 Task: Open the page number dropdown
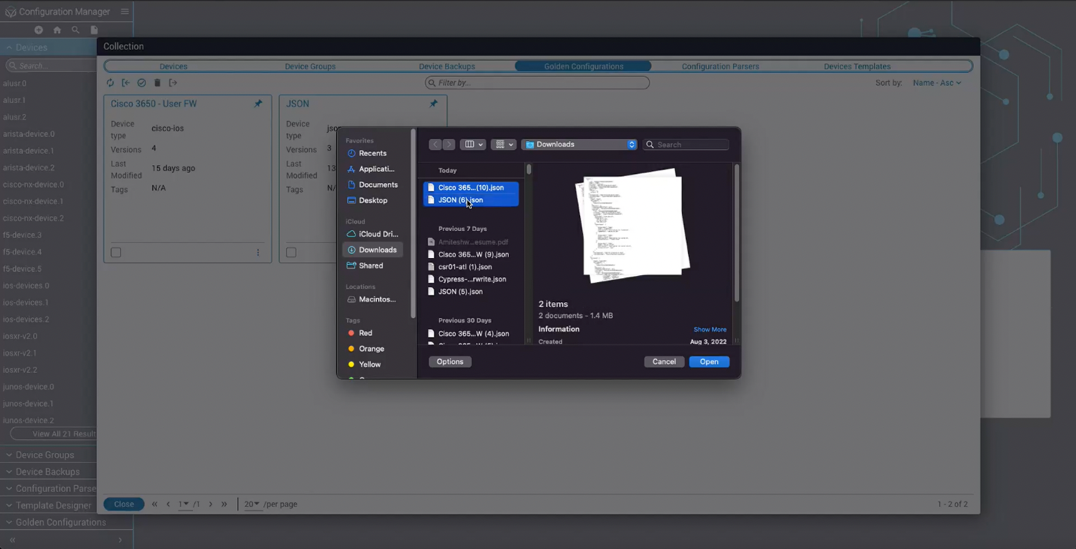(185, 504)
